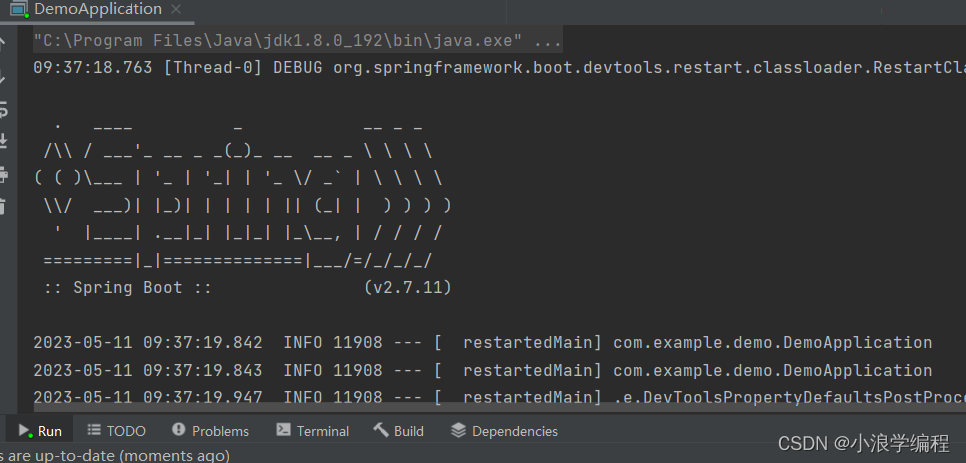The image size is (966, 463).
Task: Open the Run tool window
Action: pos(40,431)
